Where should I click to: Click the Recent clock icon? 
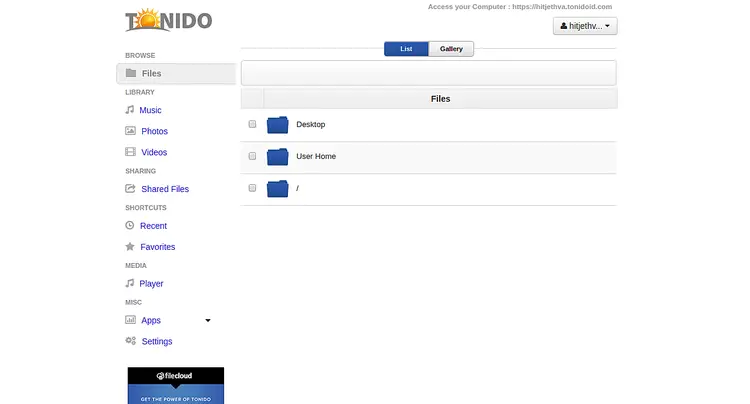[130, 225]
